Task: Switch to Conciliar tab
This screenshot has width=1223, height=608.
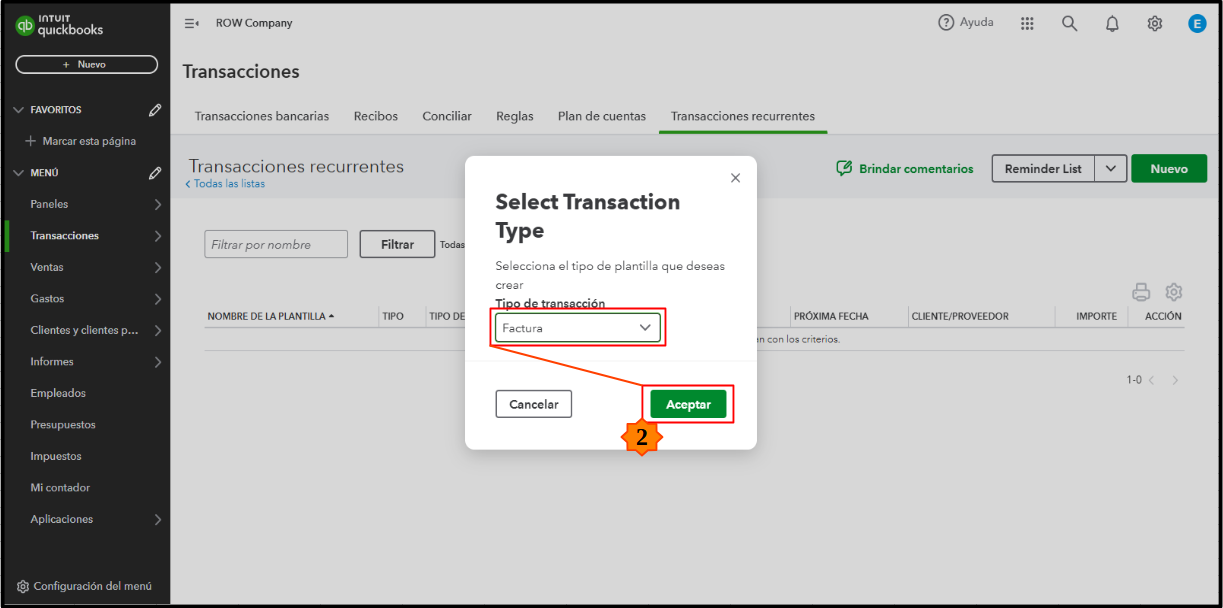Action: coord(447,116)
